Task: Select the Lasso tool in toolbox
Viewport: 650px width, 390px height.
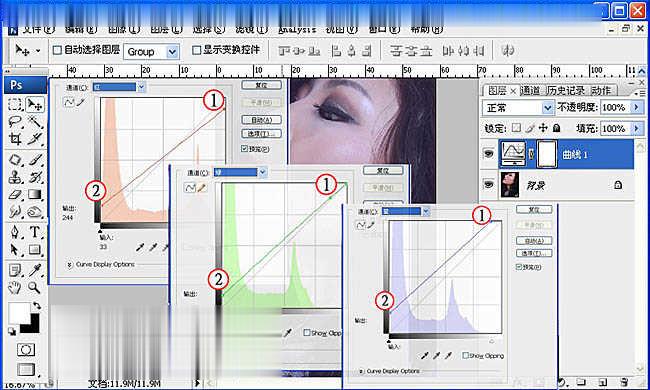Action: click(15, 121)
